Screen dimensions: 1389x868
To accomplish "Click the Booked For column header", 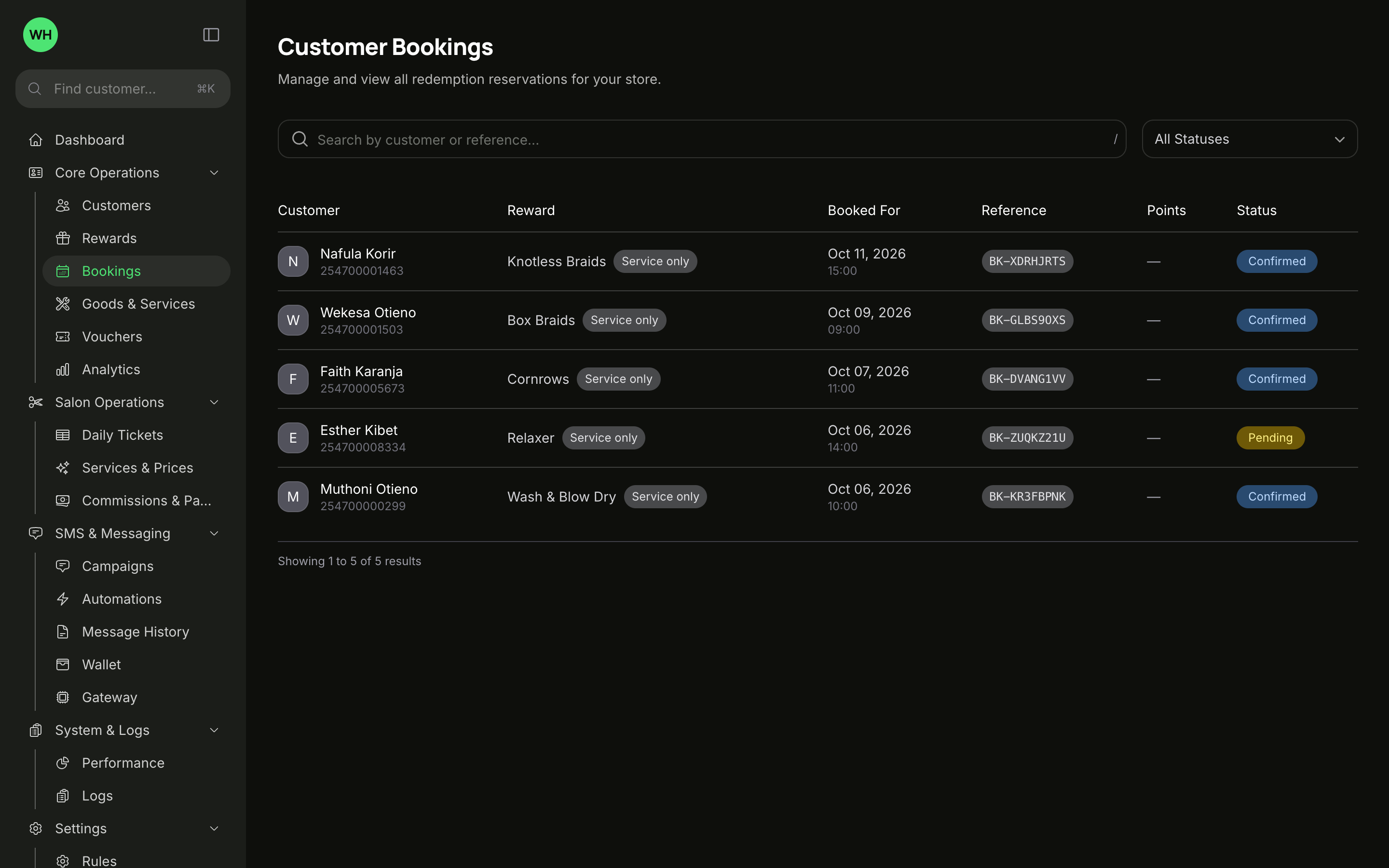I will (x=864, y=210).
